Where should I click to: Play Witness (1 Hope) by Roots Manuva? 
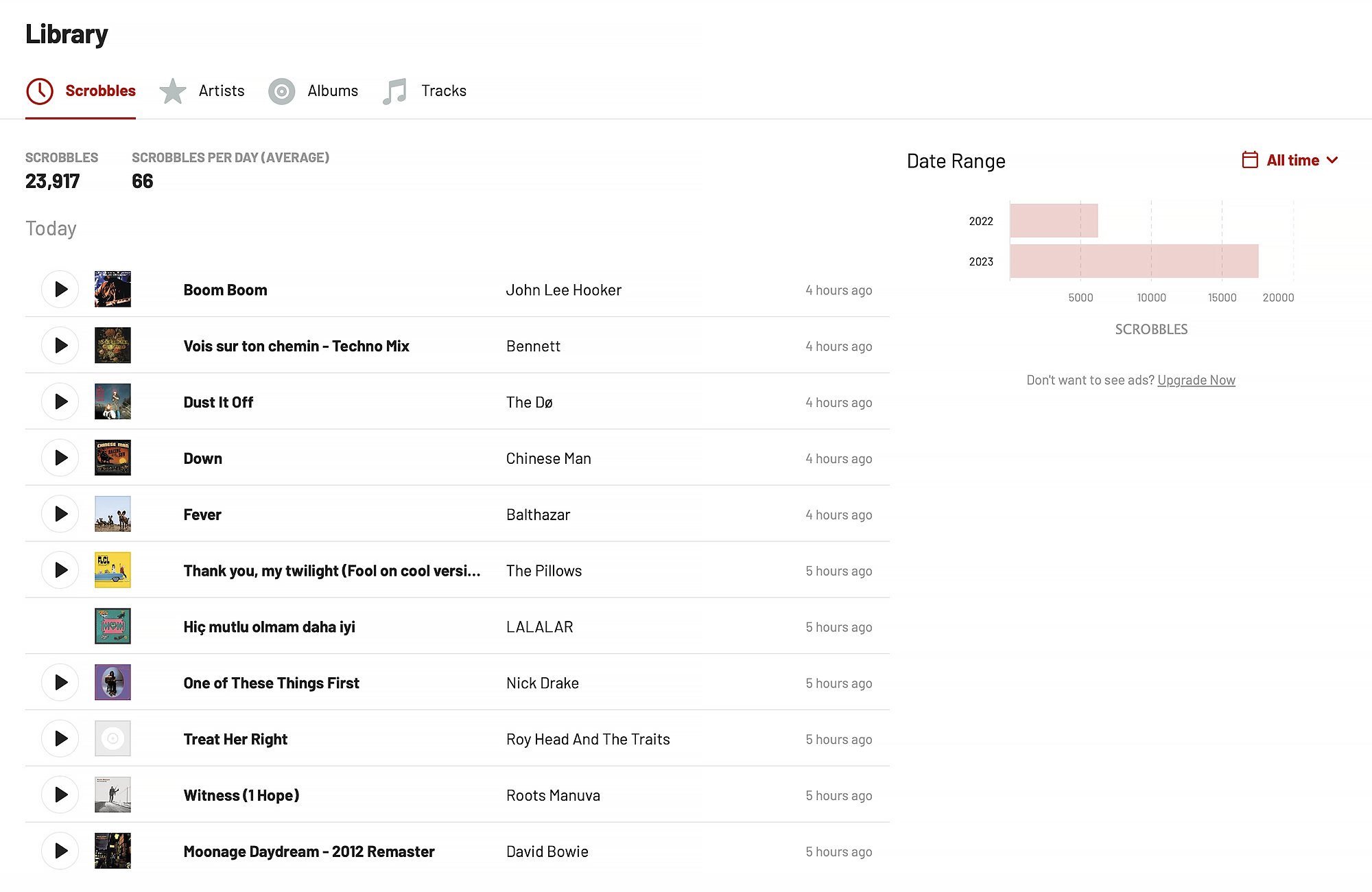coord(60,794)
